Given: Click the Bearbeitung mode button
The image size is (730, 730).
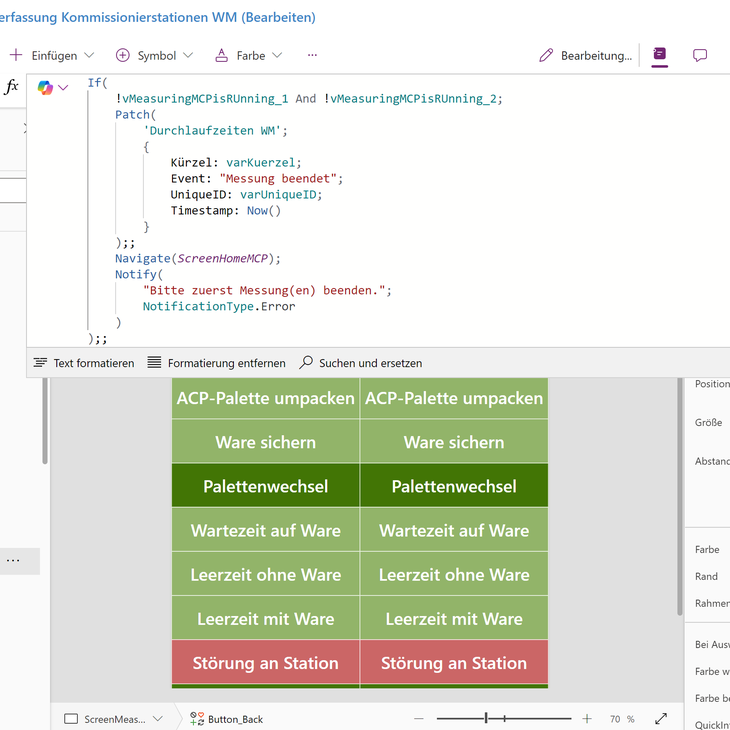Looking at the screenshot, I should [585, 55].
